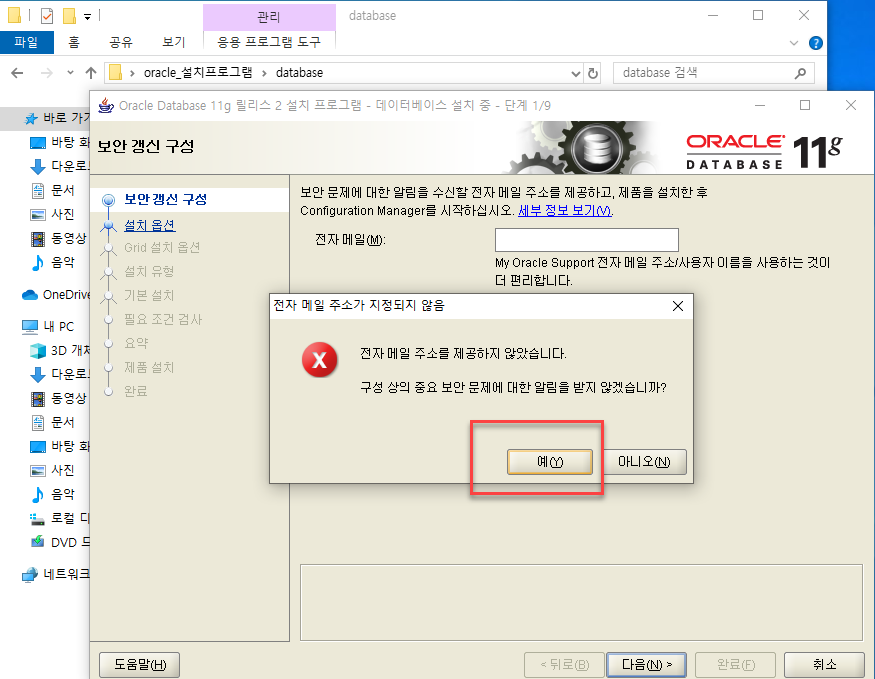875x679 pixels.
Task: Open the 응용 프로그램 도구 tab
Action: [x=269, y=42]
